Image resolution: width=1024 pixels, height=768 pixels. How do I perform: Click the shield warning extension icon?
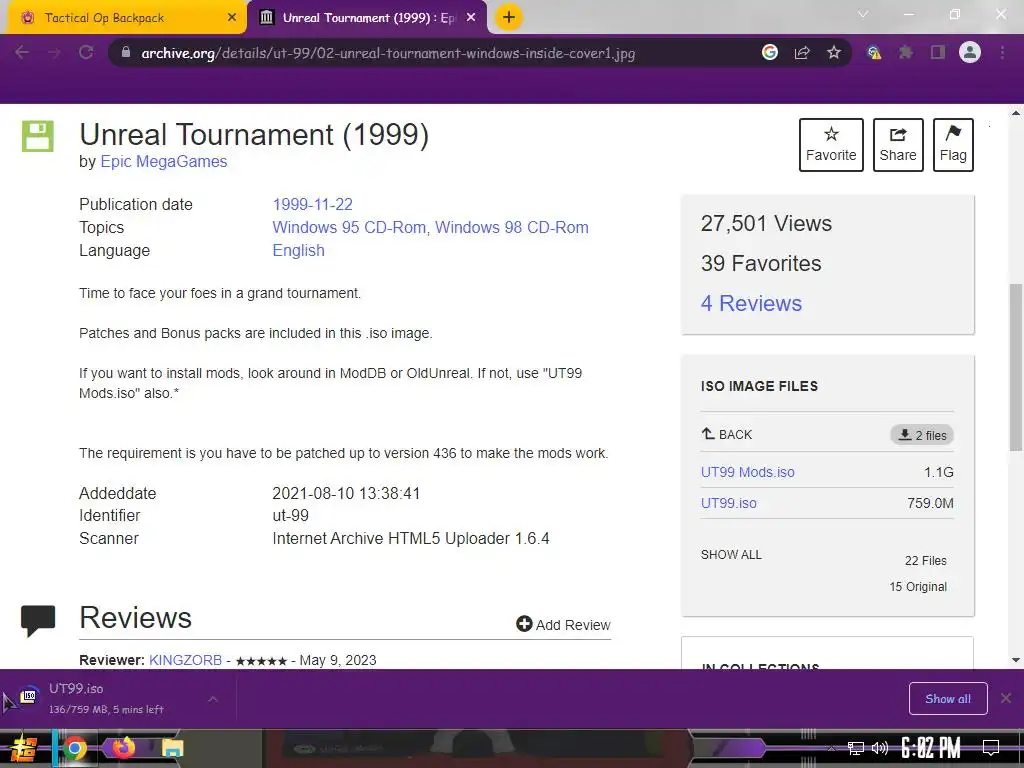874,52
